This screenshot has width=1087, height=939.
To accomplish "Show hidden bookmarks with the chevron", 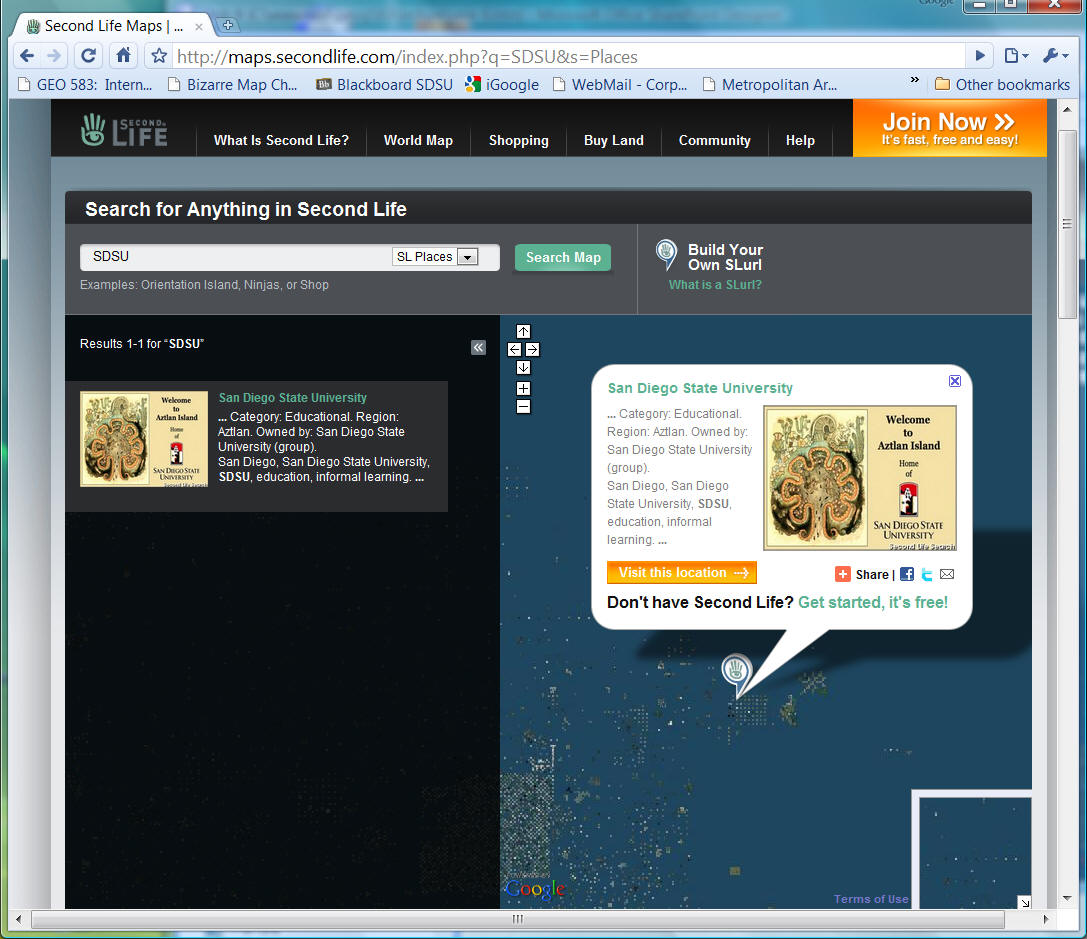I will tap(914, 80).
